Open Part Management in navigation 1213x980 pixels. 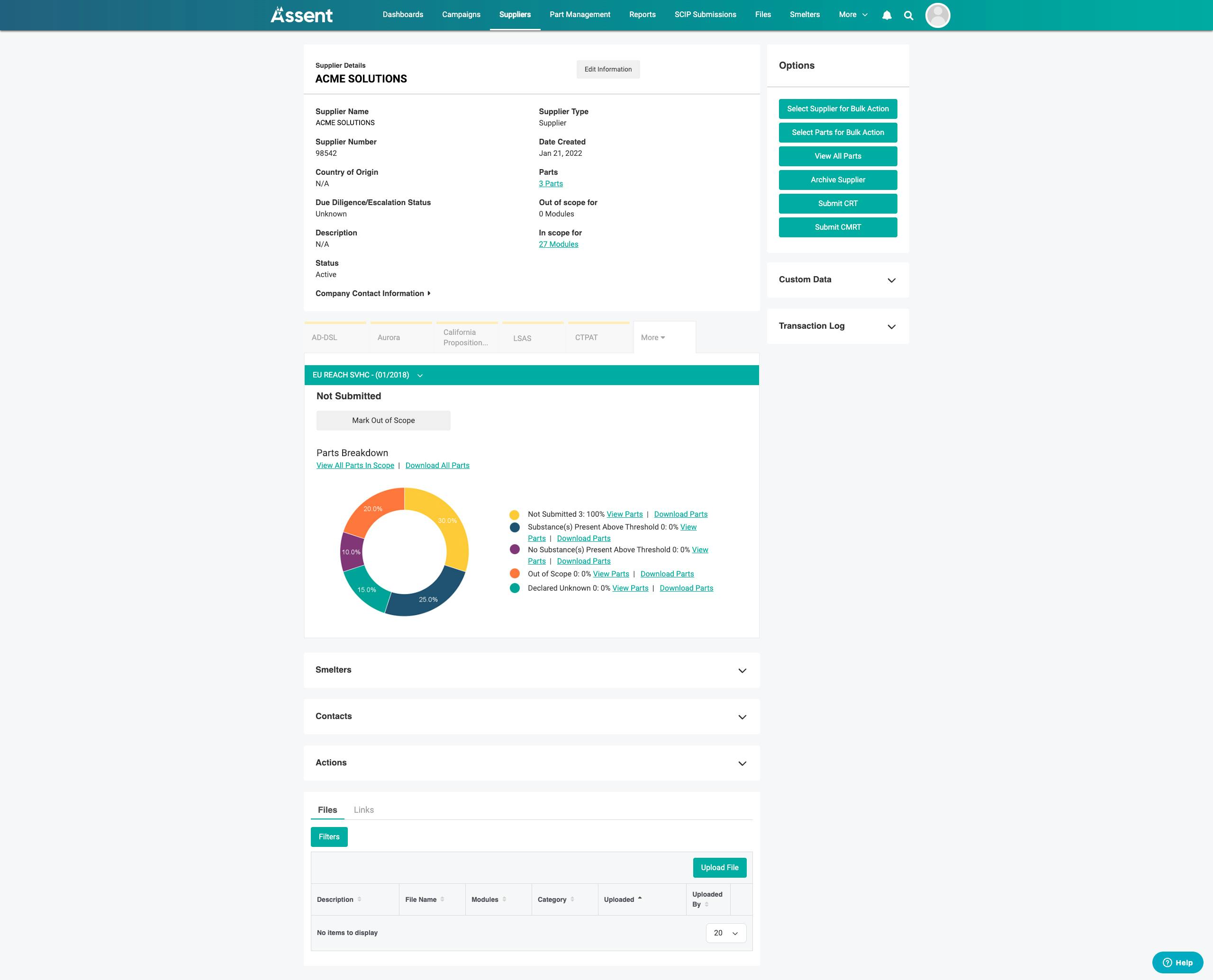(x=579, y=15)
